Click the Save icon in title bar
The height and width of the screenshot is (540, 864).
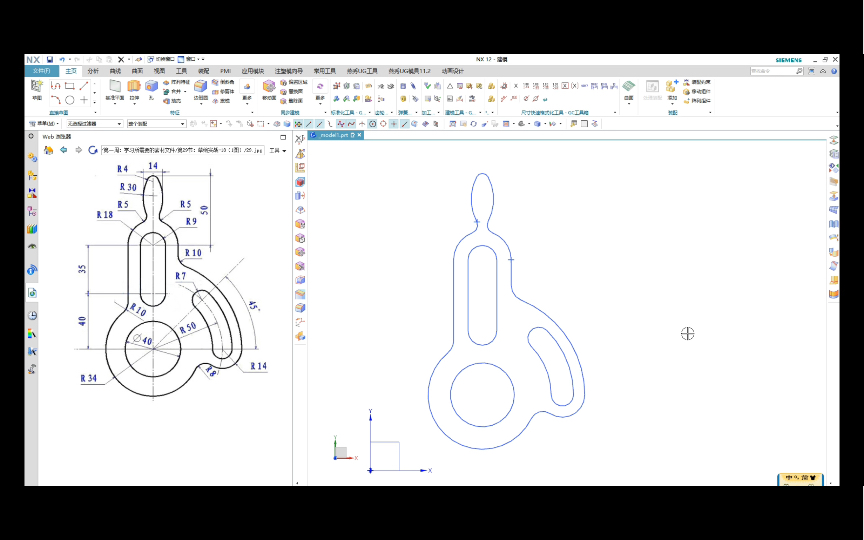coord(50,59)
